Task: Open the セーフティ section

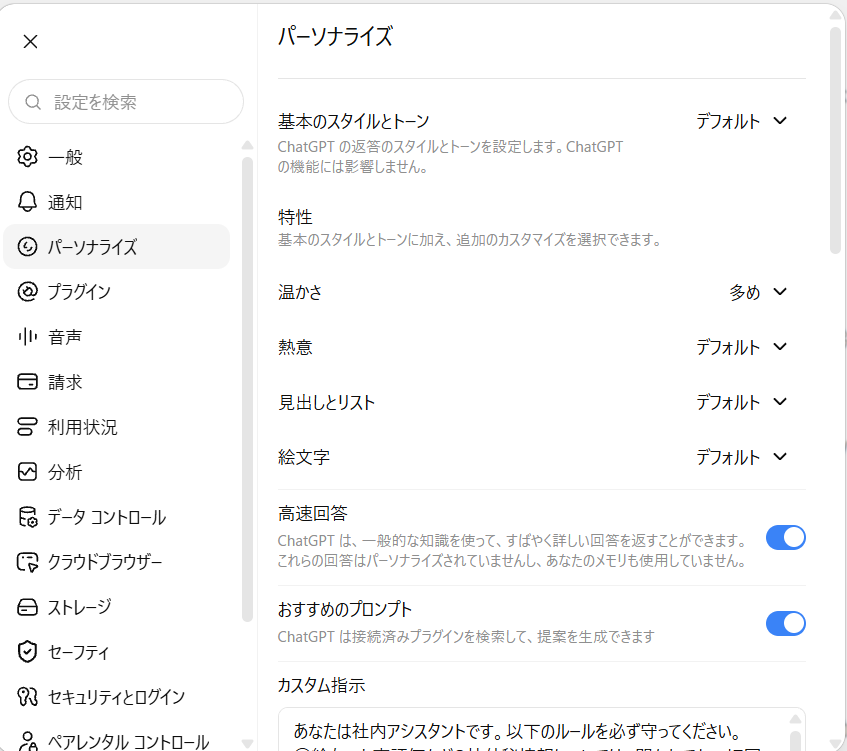Action: (x=116, y=652)
